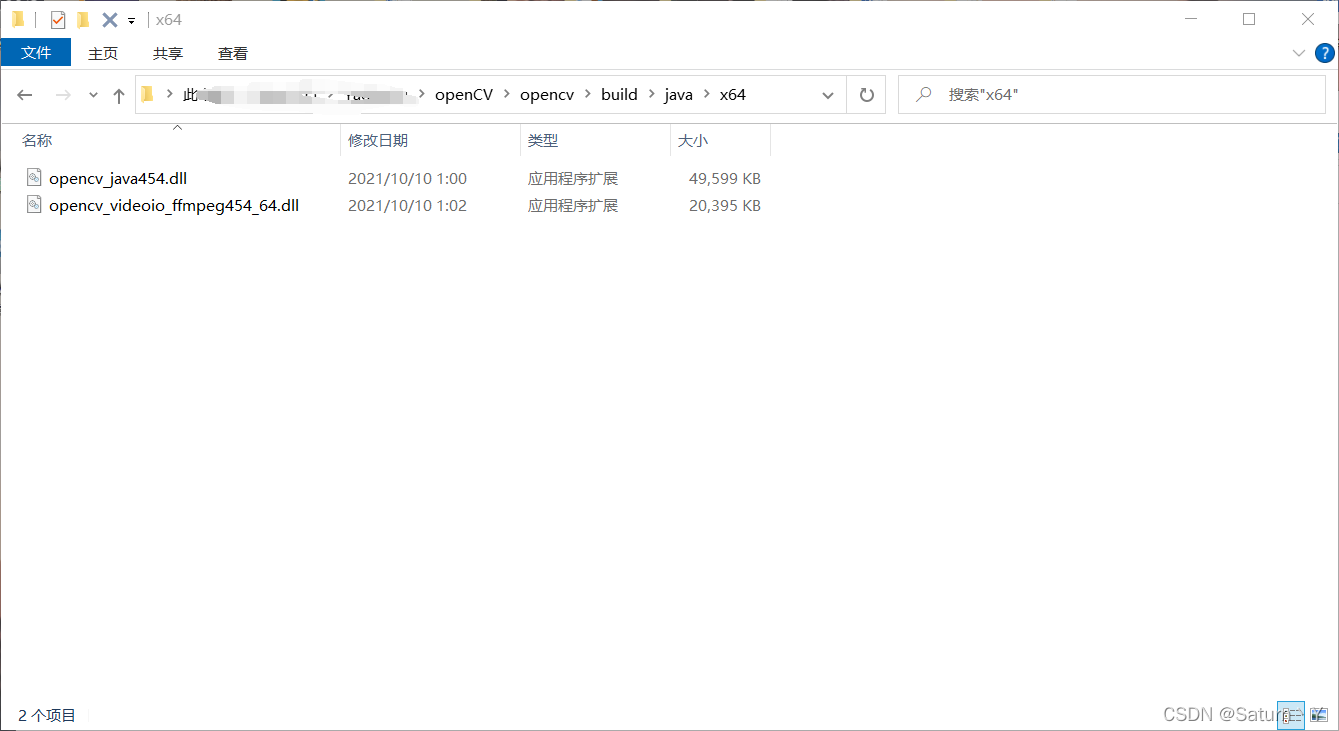This screenshot has width=1339, height=731.
Task: Click the opencv_java454.dll file icon
Action: [34, 178]
